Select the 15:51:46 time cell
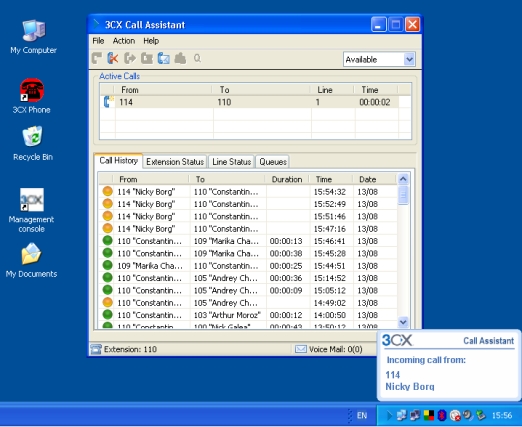 (330, 216)
